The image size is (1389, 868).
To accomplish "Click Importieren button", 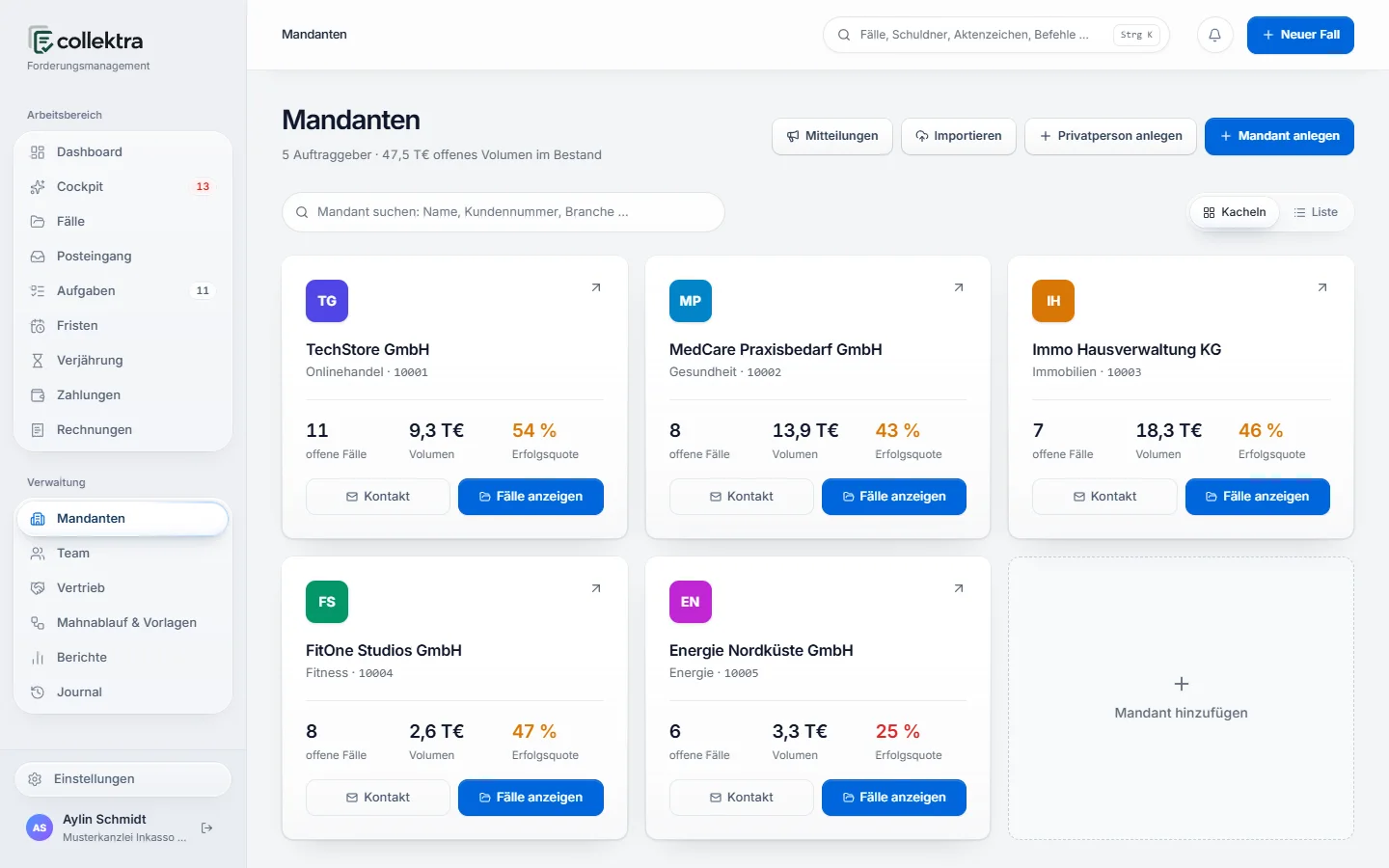I will tap(959, 136).
